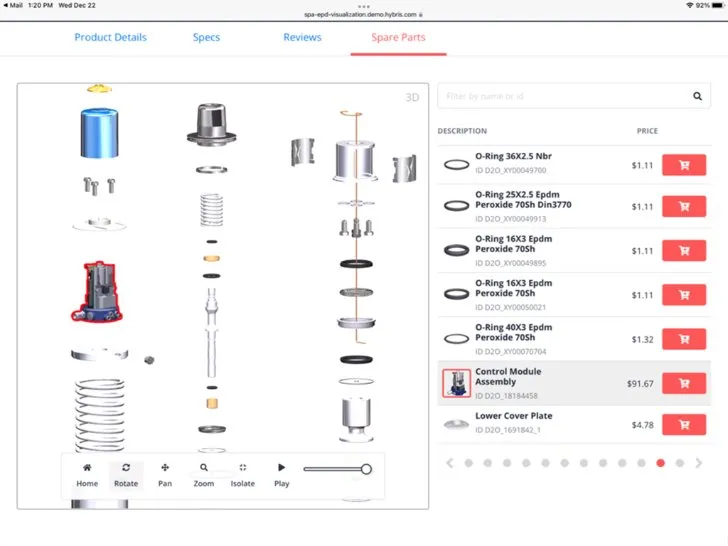728x546 pixels.
Task: Click the Home view icon in viewer toolbar
Action: point(87,474)
